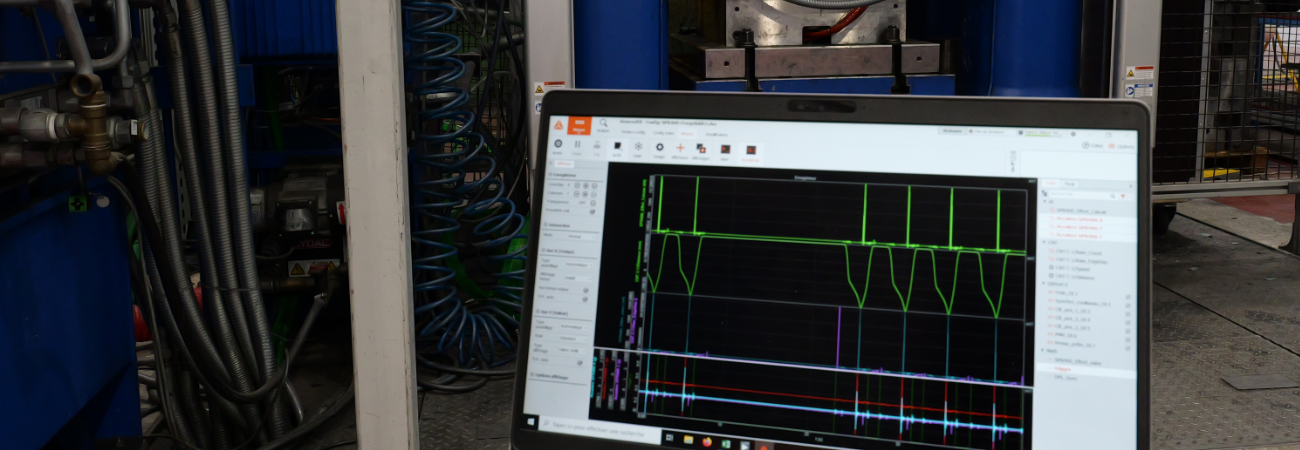1300x450 pixels.
Task: Open the Design gear icon
Action: point(659,149)
